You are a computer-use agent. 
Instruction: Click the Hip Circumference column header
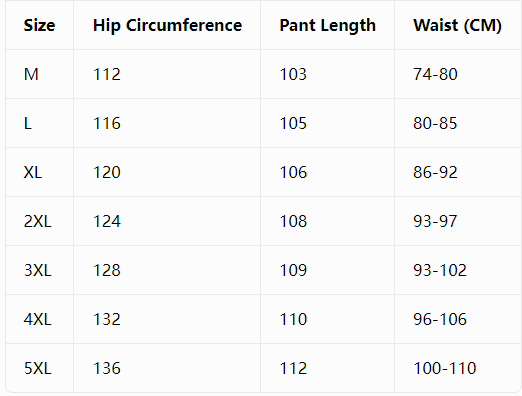[167, 25]
